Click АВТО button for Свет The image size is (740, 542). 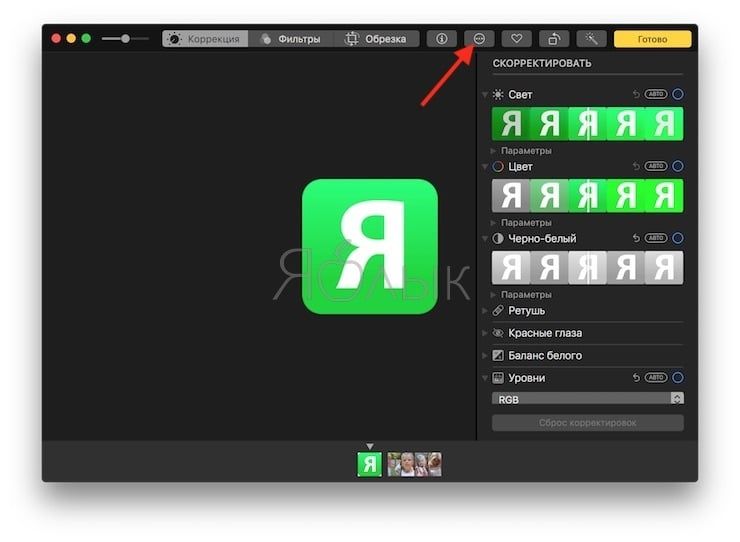tap(656, 94)
